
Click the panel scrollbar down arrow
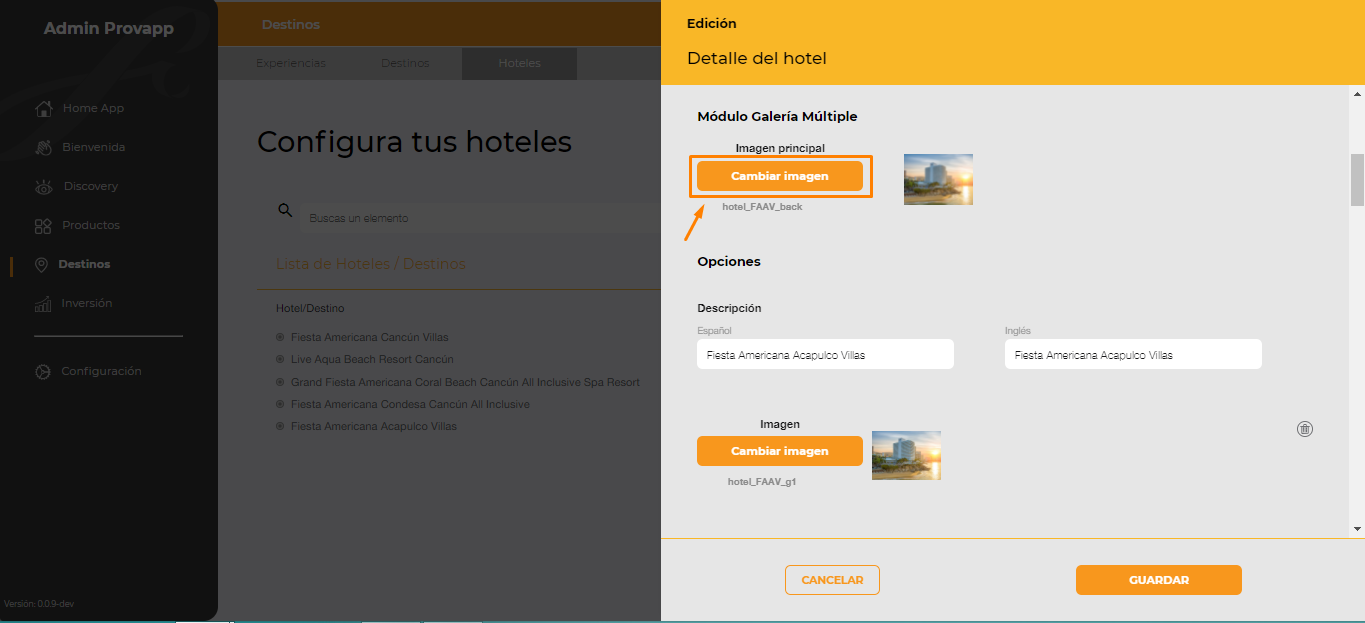pos(1357,528)
